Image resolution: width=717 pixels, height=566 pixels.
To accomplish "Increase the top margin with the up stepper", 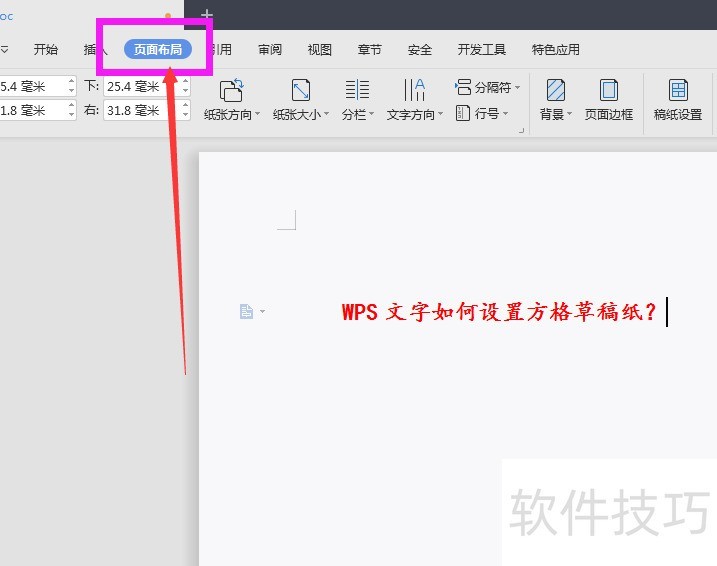I will tap(71, 81).
